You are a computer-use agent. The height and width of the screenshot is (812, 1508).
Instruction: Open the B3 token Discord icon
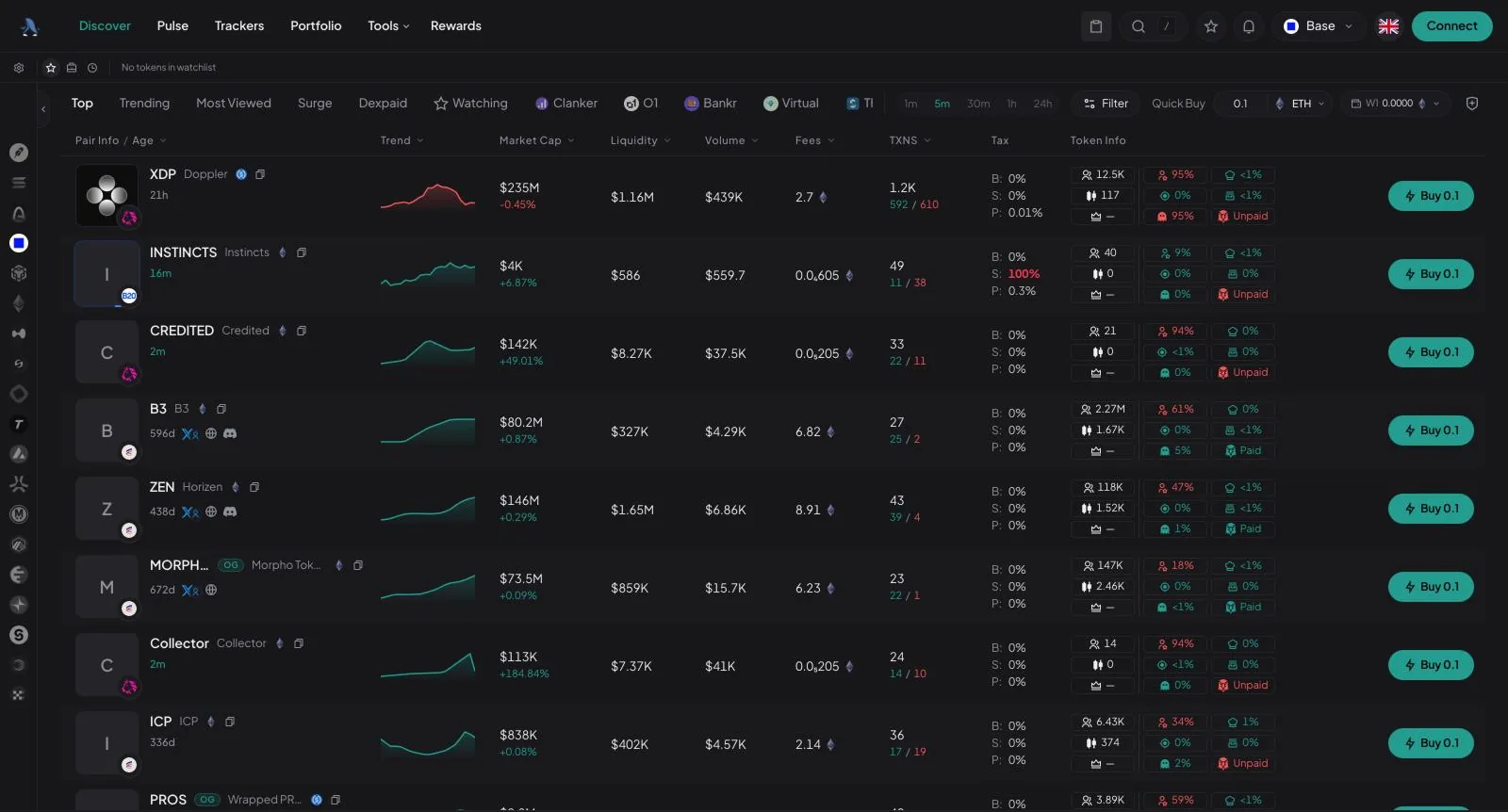pyautogui.click(x=230, y=433)
